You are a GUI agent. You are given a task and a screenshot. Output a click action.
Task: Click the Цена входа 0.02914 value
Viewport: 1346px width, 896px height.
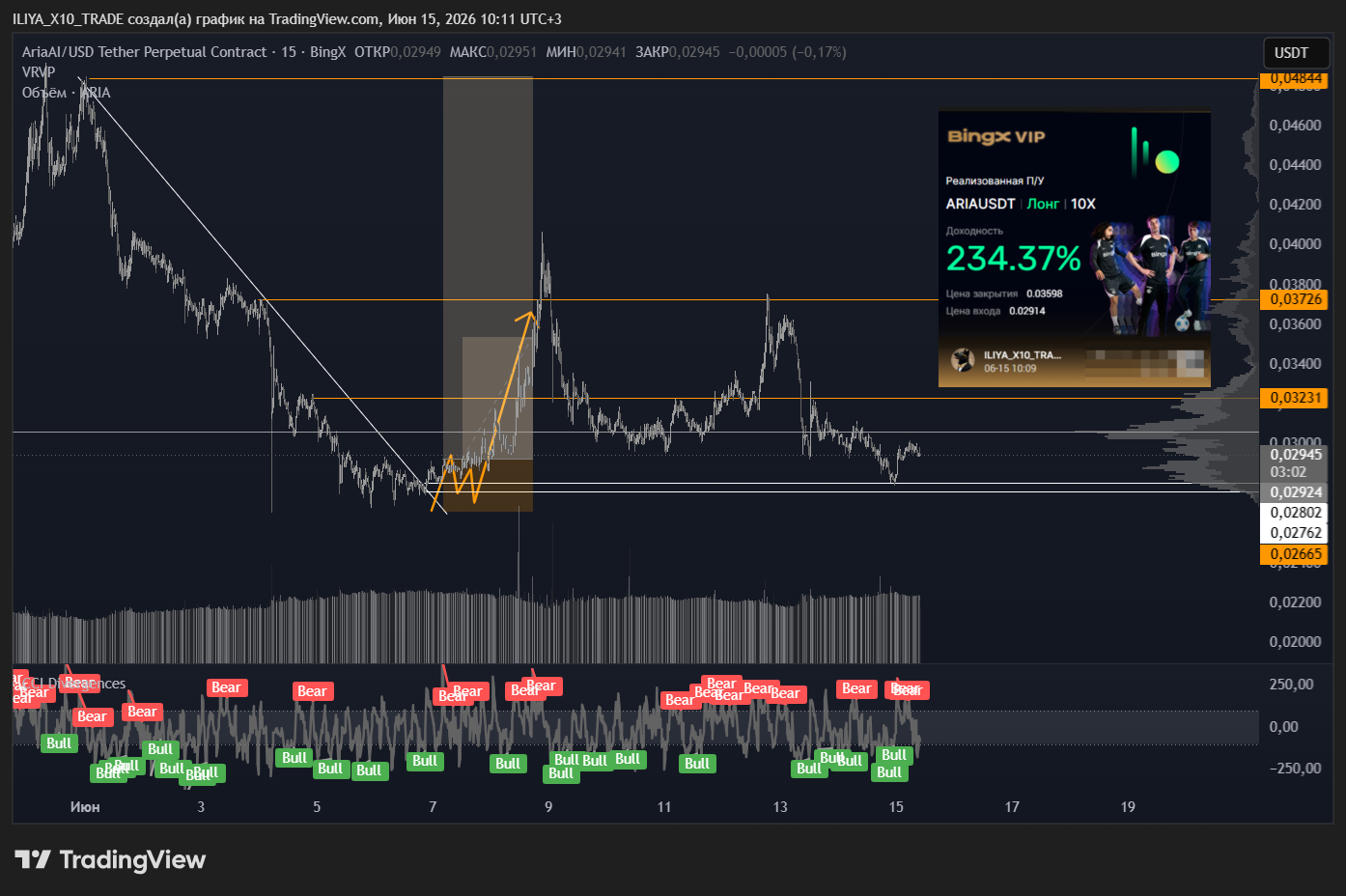(1026, 311)
